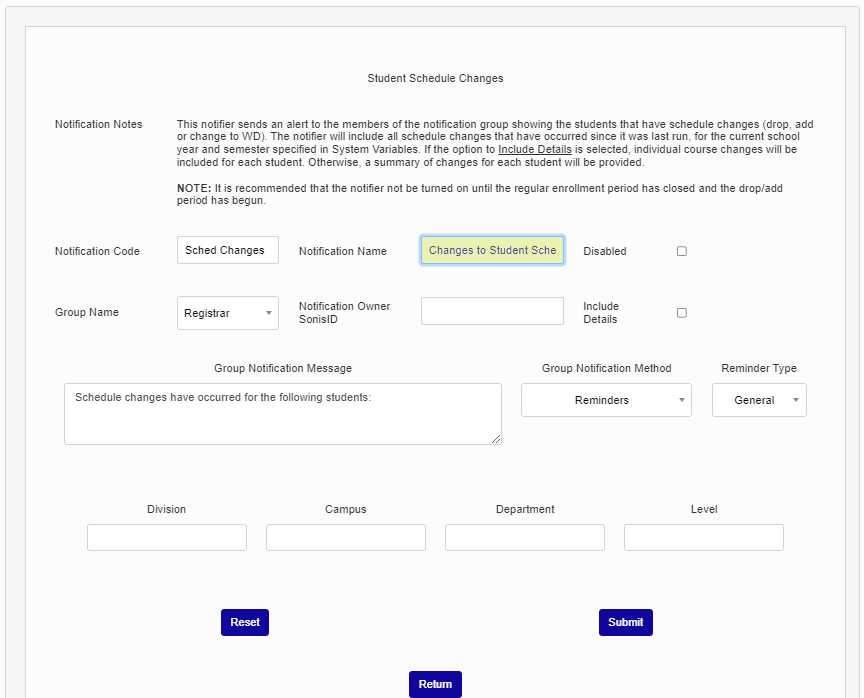The height and width of the screenshot is (698, 864).
Task: Enable the Include Details checkbox
Action: pyautogui.click(x=682, y=313)
